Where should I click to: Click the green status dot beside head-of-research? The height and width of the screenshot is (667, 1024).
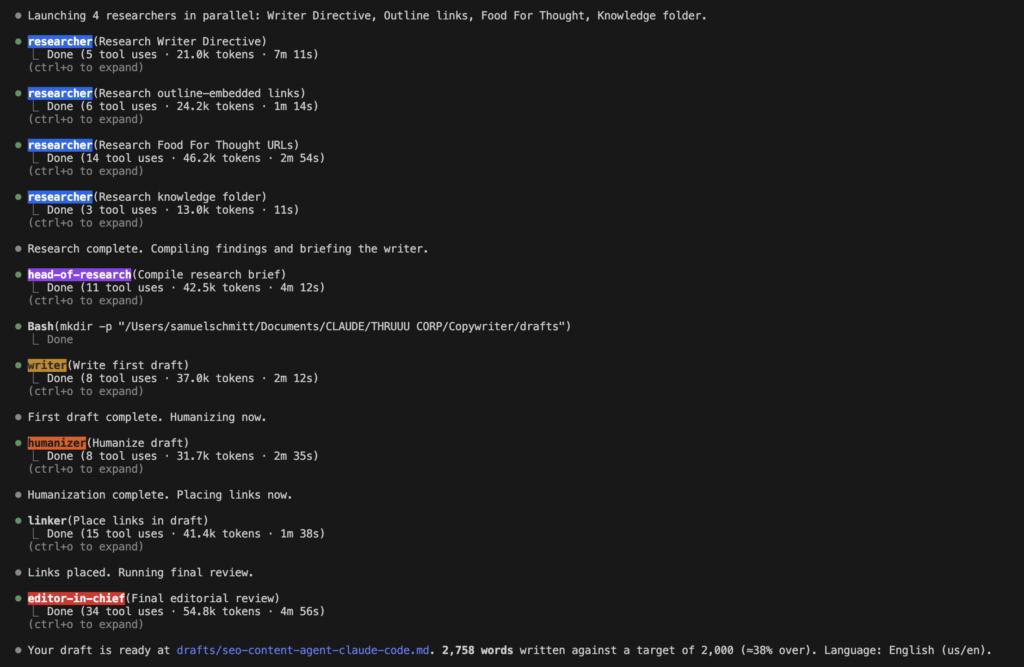(x=18, y=275)
